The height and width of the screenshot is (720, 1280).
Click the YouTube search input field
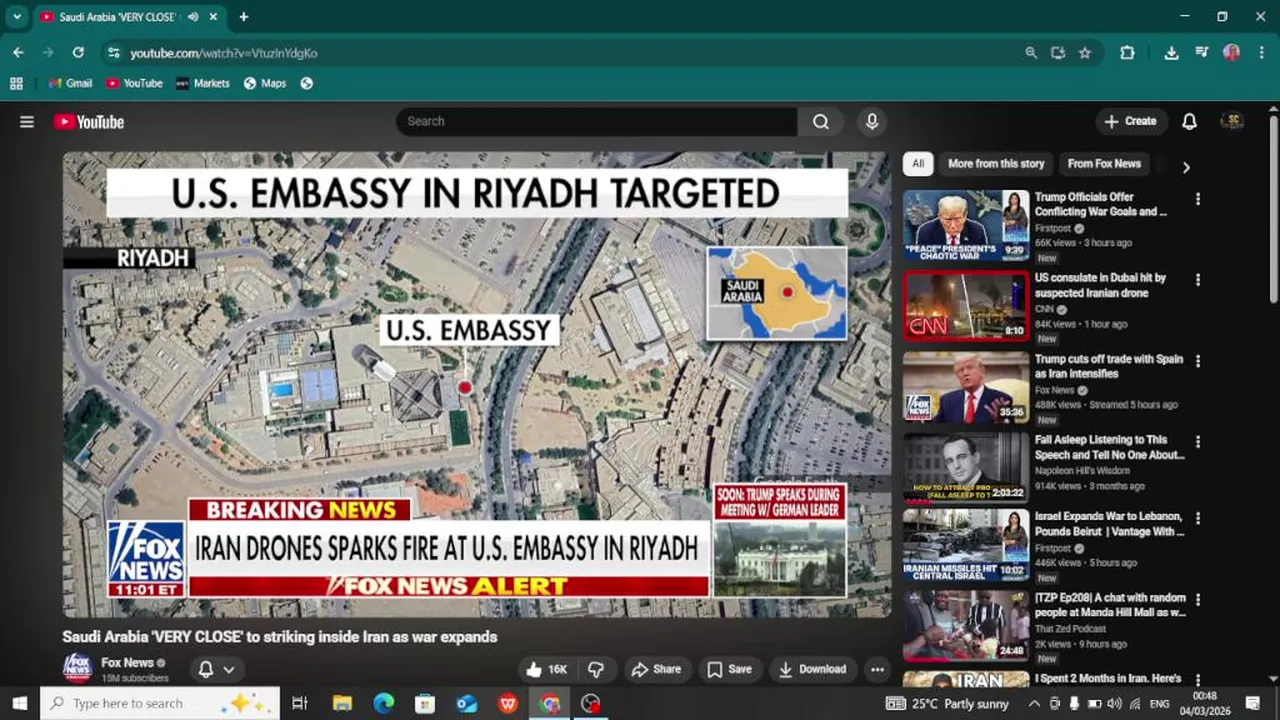(x=597, y=122)
